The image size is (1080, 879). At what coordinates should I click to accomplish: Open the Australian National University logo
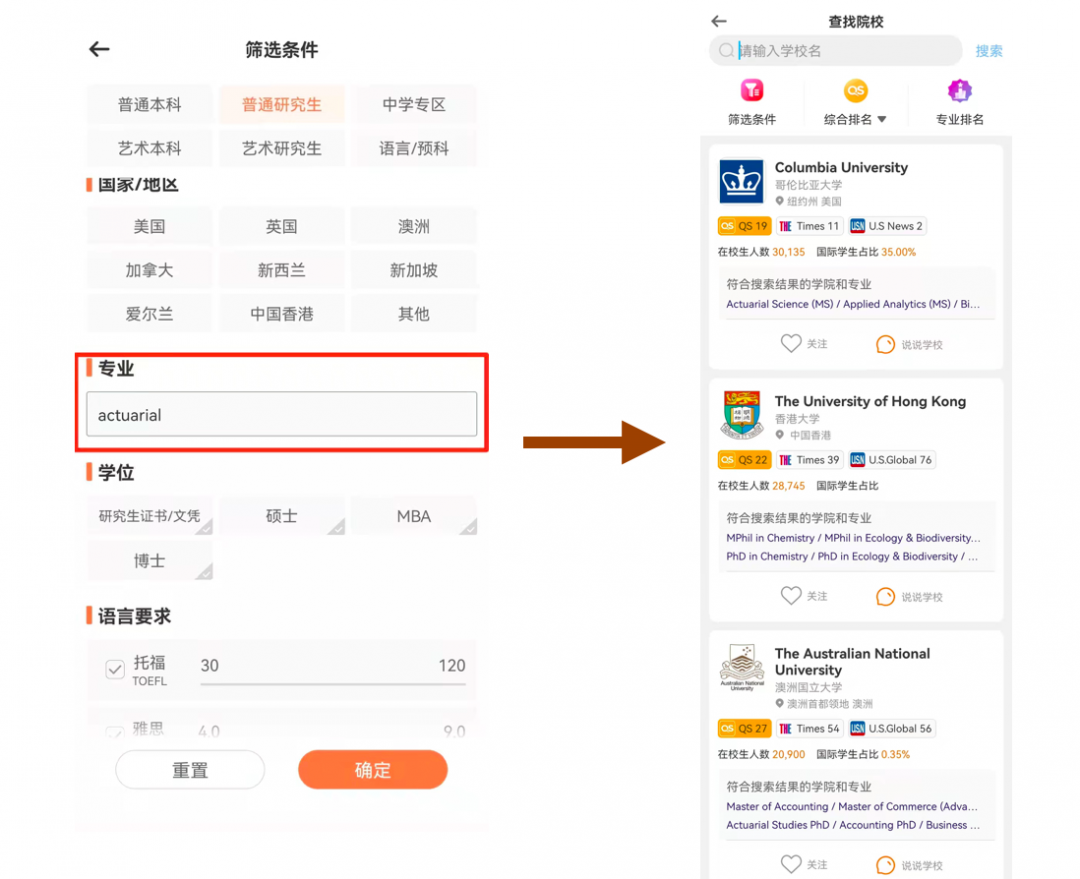[741, 668]
